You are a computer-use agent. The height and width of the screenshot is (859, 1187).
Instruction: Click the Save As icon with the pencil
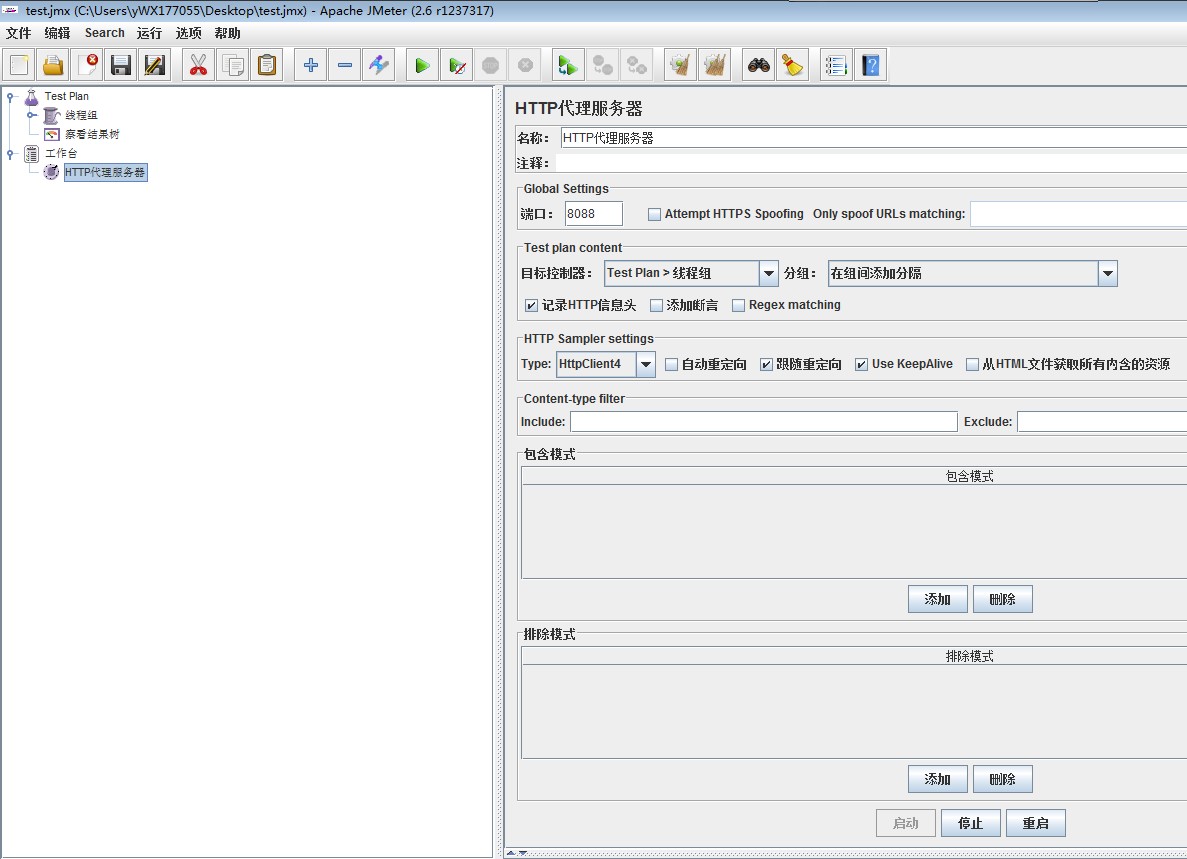click(154, 65)
